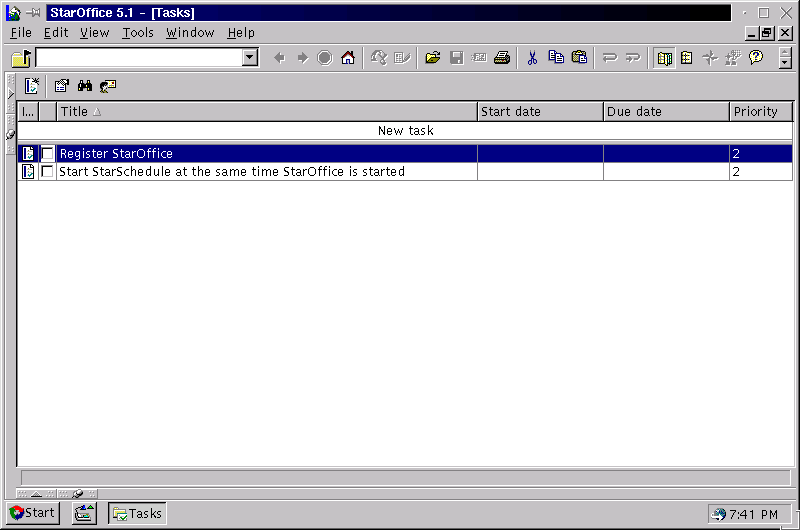800x530 pixels.
Task: Click the Tasks button in taskbar
Action: click(x=137, y=513)
